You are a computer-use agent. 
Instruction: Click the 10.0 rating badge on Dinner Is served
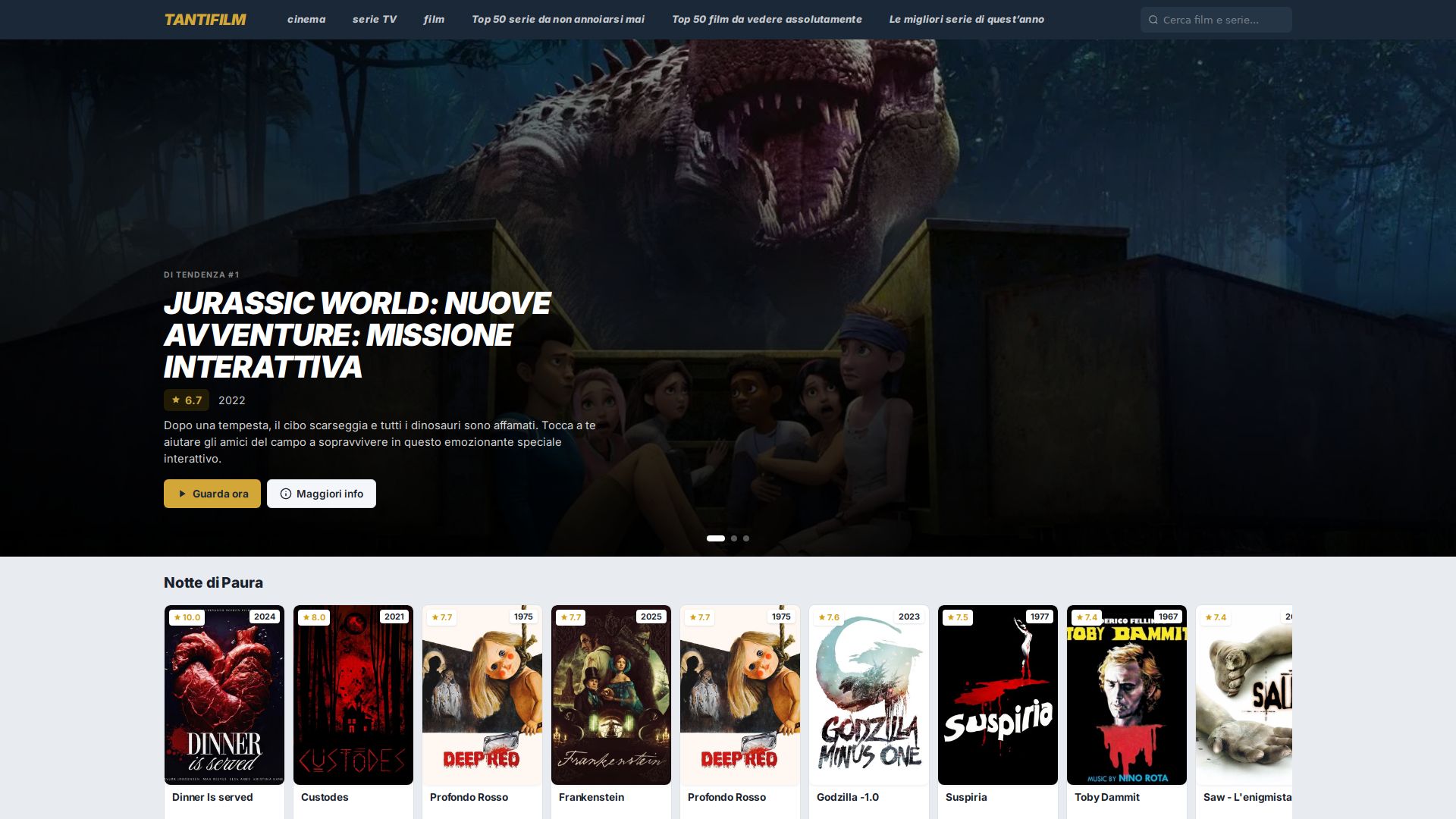point(187,617)
